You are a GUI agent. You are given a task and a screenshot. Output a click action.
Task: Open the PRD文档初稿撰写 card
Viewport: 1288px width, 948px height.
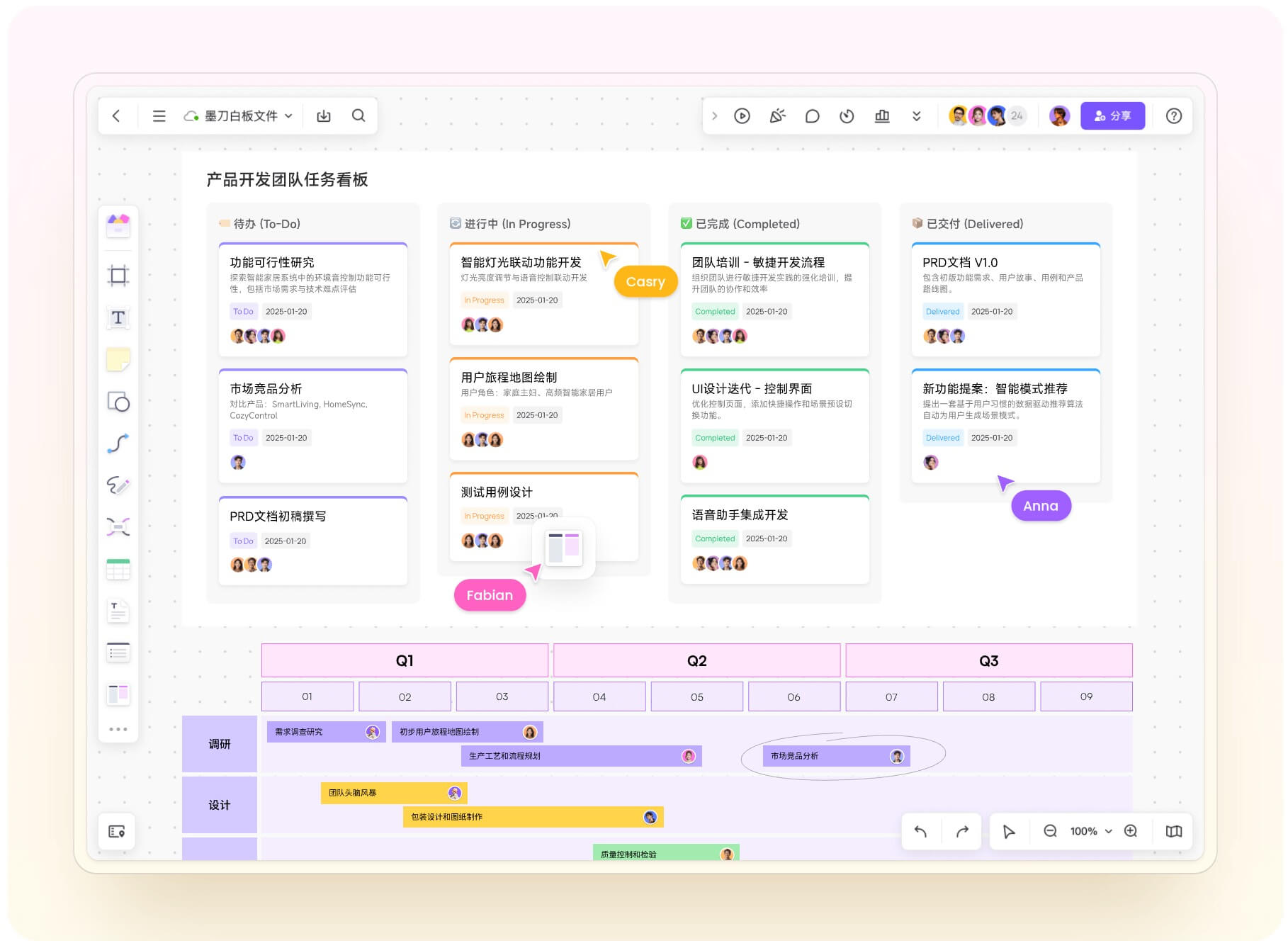pyautogui.click(x=313, y=541)
